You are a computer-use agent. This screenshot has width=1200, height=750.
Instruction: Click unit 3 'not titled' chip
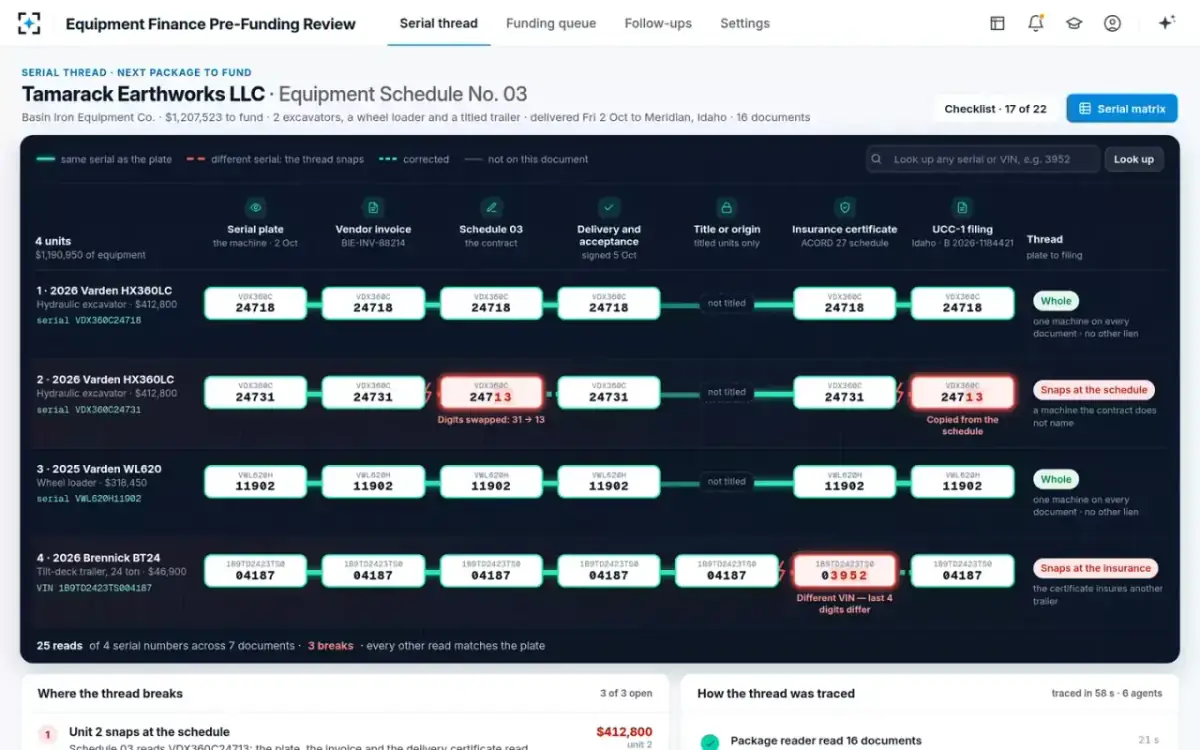click(x=726, y=481)
